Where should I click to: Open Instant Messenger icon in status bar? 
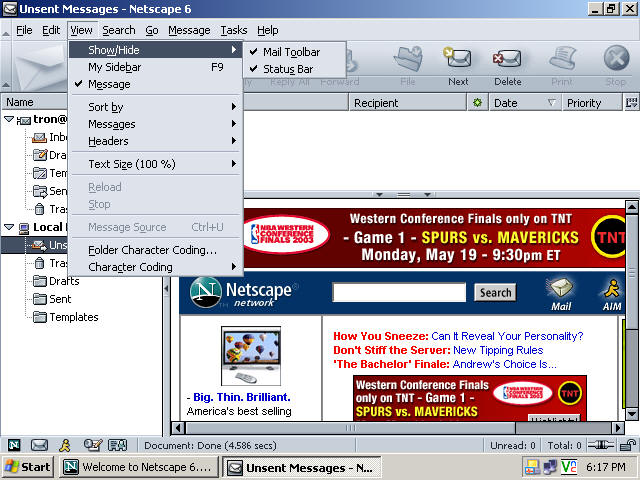(65, 445)
